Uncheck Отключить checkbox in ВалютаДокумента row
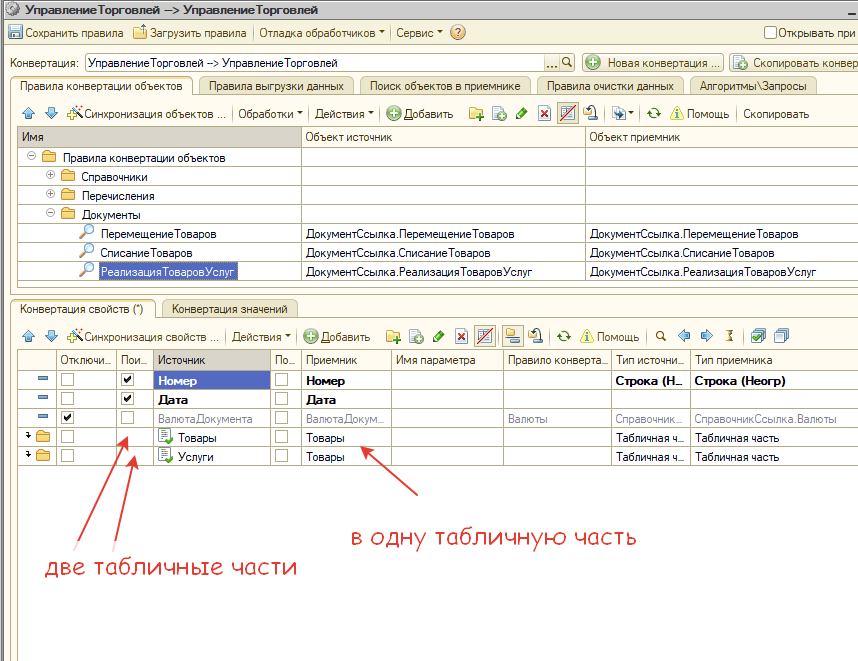The image size is (858, 661). (x=67, y=418)
